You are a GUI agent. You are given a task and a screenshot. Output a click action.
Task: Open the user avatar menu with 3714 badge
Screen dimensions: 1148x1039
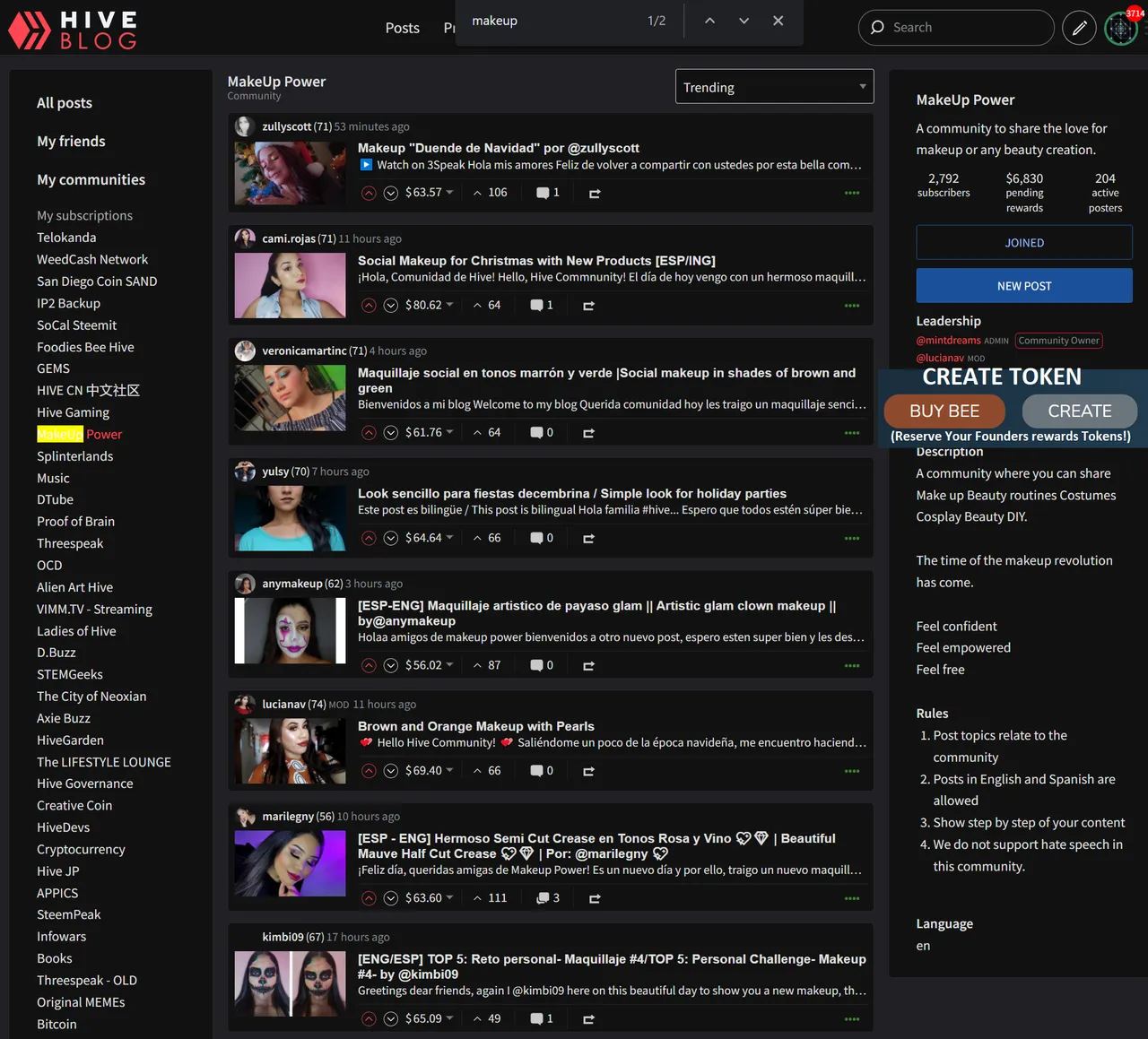tap(1121, 28)
